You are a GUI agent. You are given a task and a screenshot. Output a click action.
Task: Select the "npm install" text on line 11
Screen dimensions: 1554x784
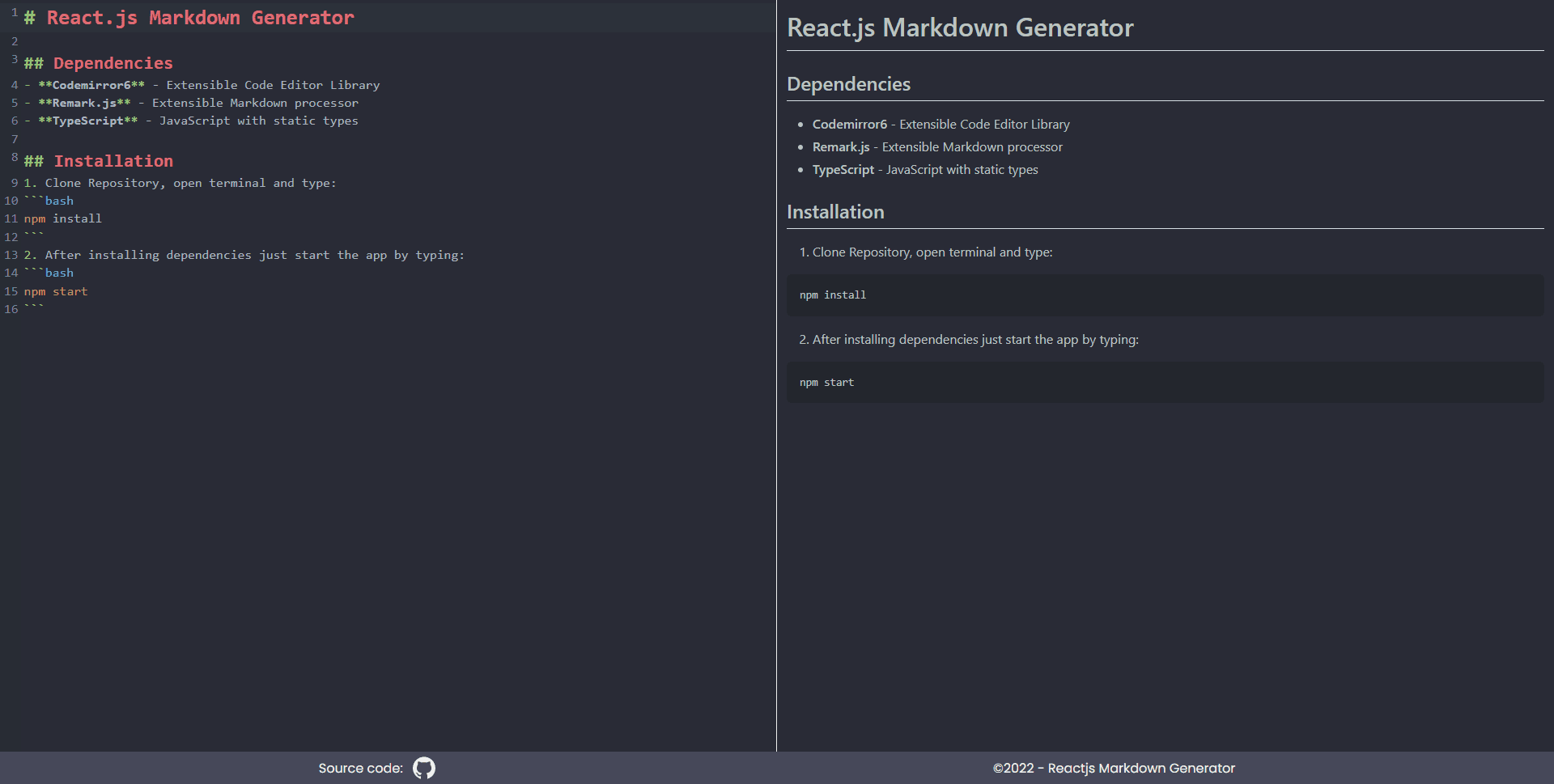point(62,218)
